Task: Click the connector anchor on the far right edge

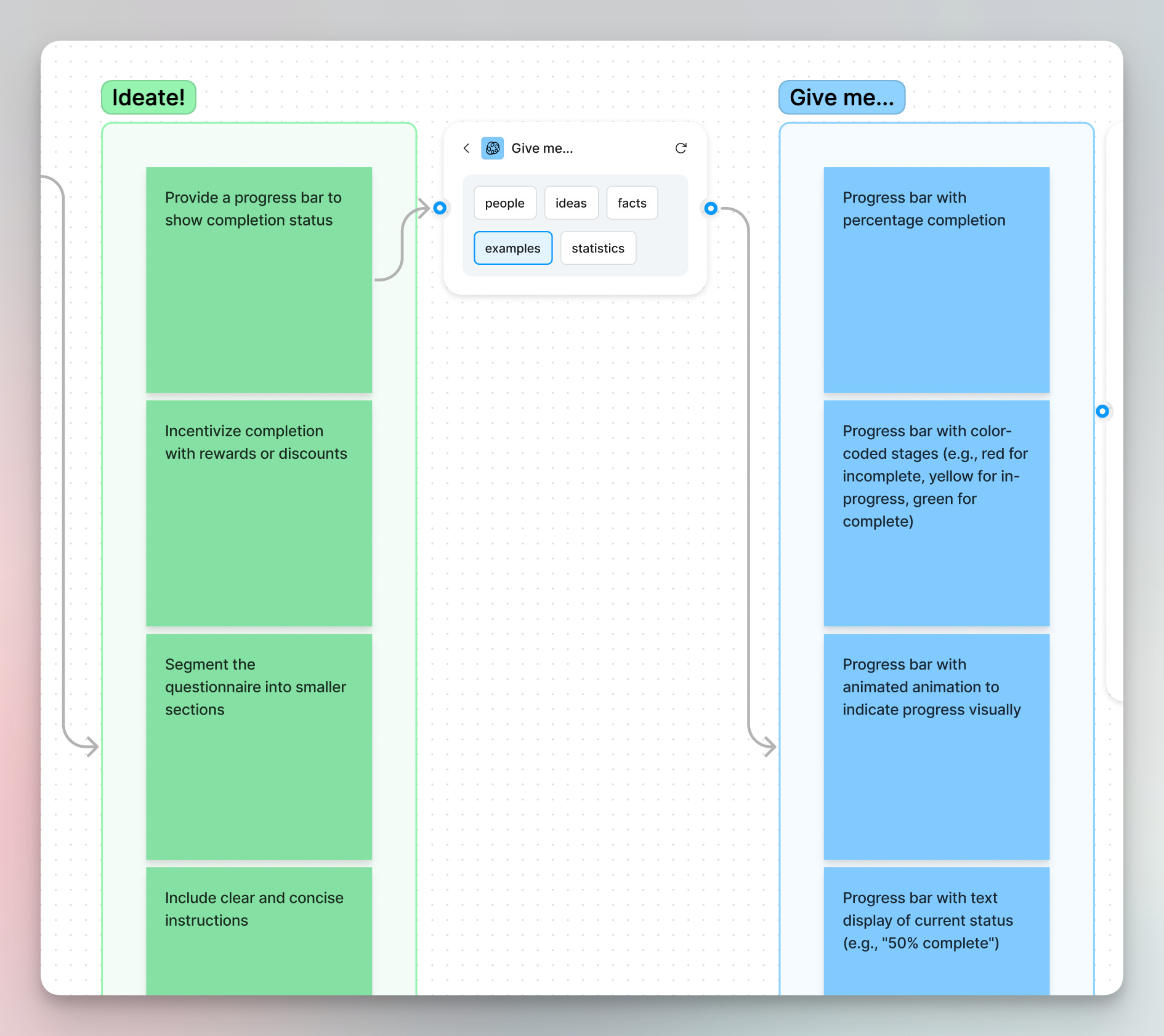Action: [1102, 411]
